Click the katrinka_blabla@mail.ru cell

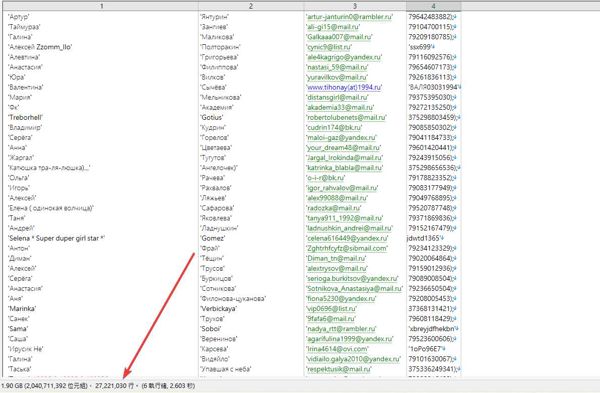(x=345, y=168)
